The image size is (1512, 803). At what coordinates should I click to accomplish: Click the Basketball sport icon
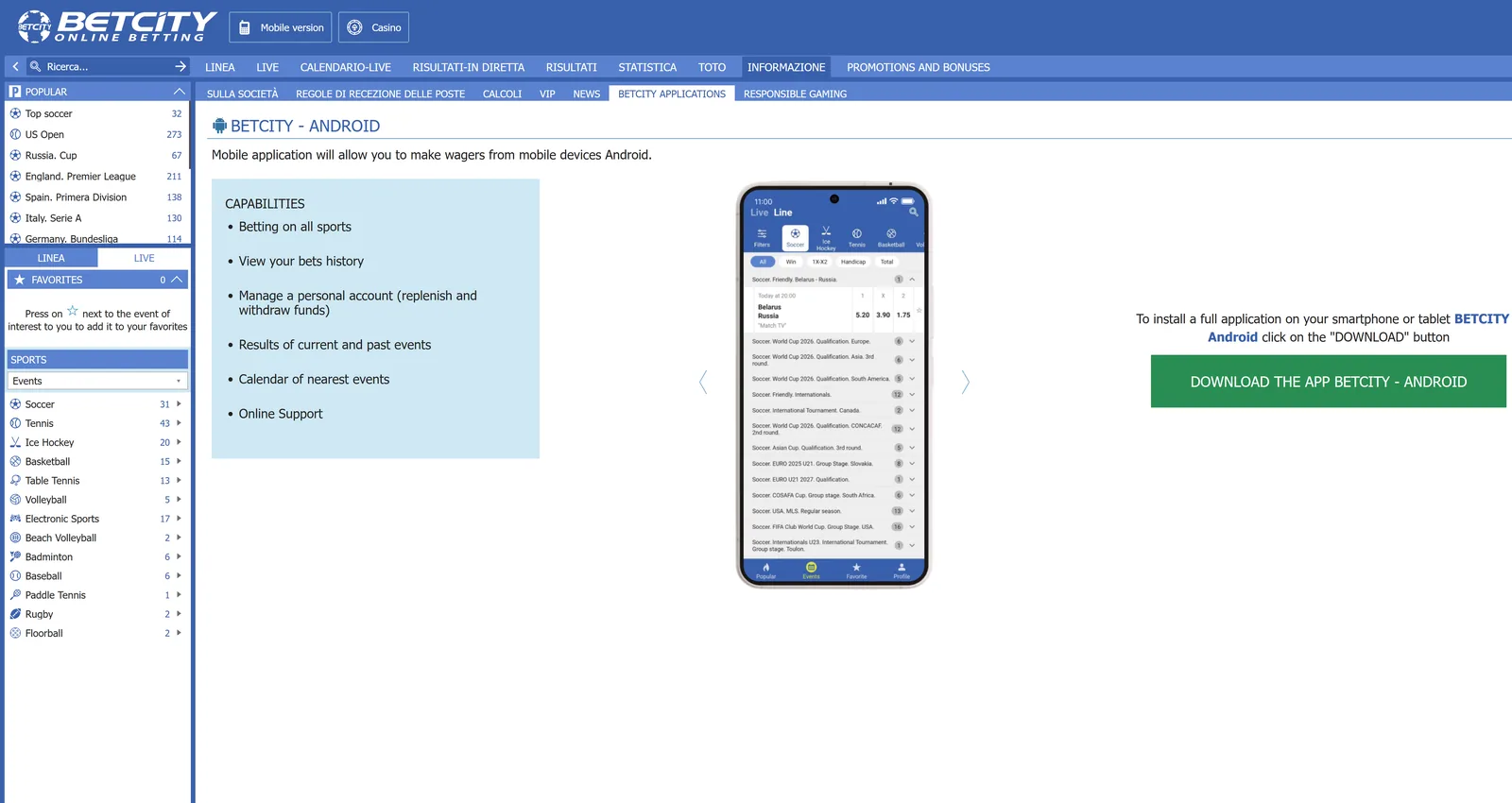[15, 462]
